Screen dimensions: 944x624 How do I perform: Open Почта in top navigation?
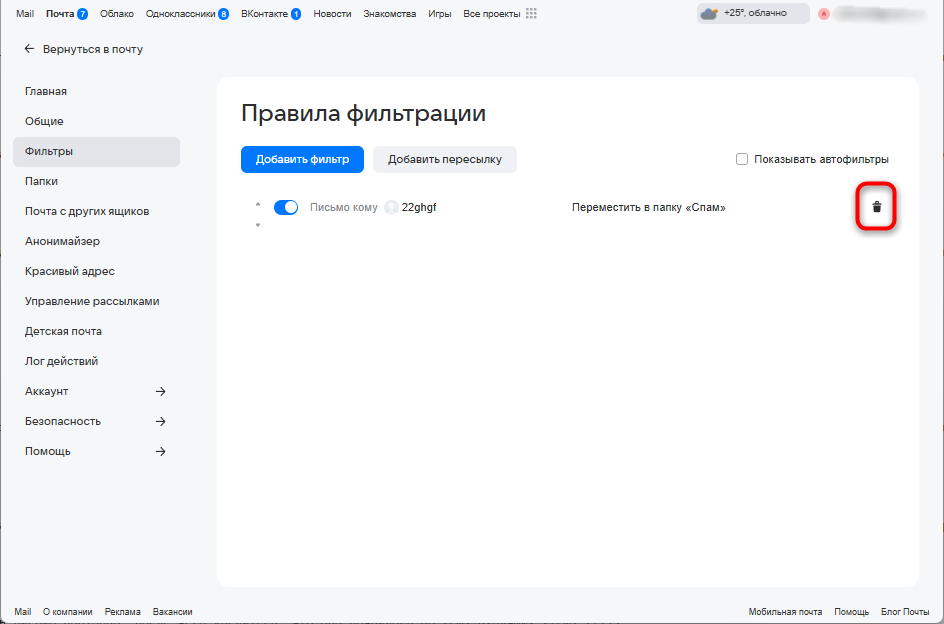tap(60, 13)
